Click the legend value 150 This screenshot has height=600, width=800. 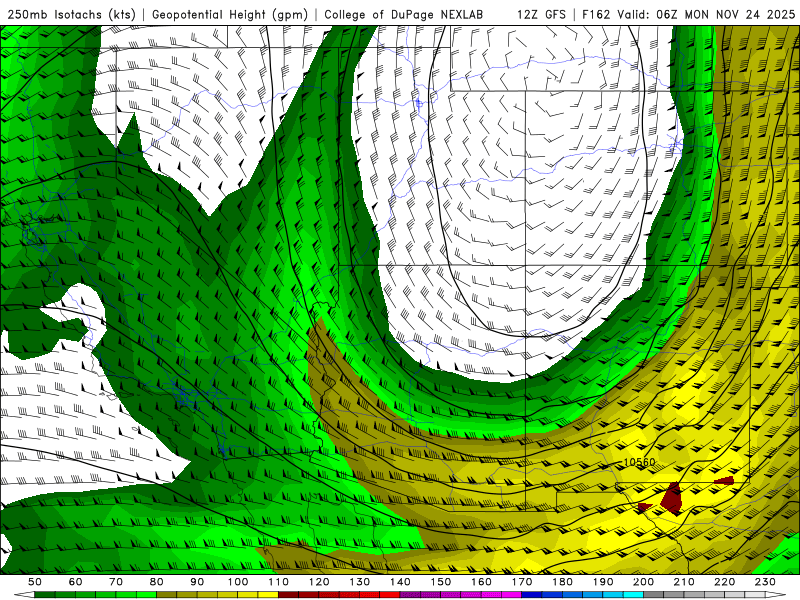[441, 582]
